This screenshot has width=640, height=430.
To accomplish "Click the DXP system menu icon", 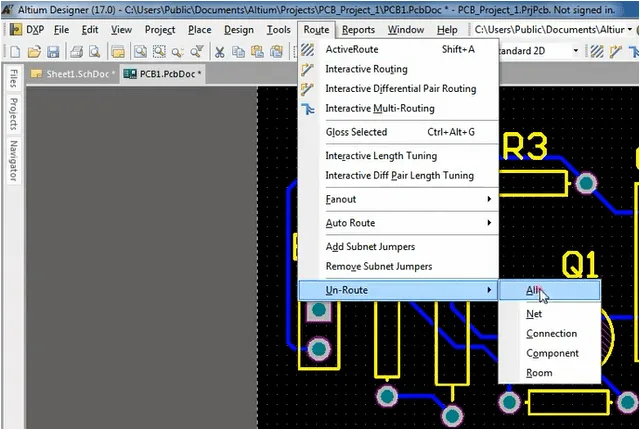I will (16, 30).
